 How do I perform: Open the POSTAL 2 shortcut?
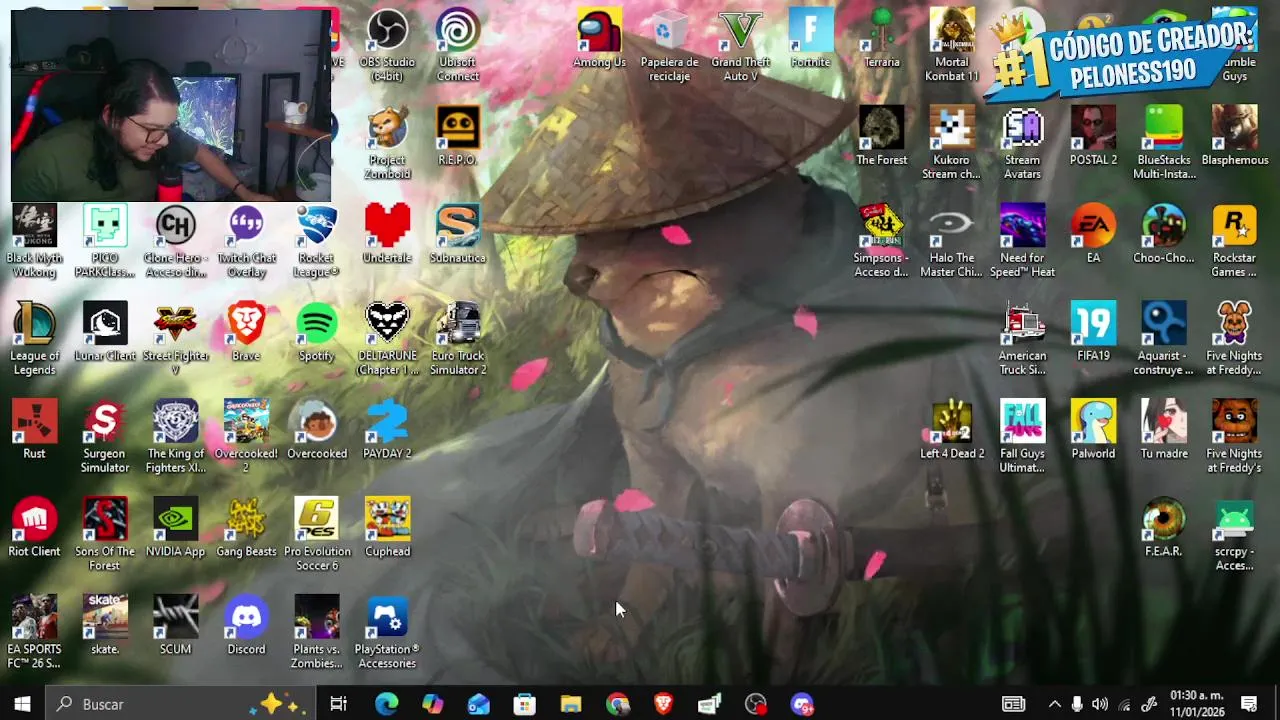tap(1093, 137)
